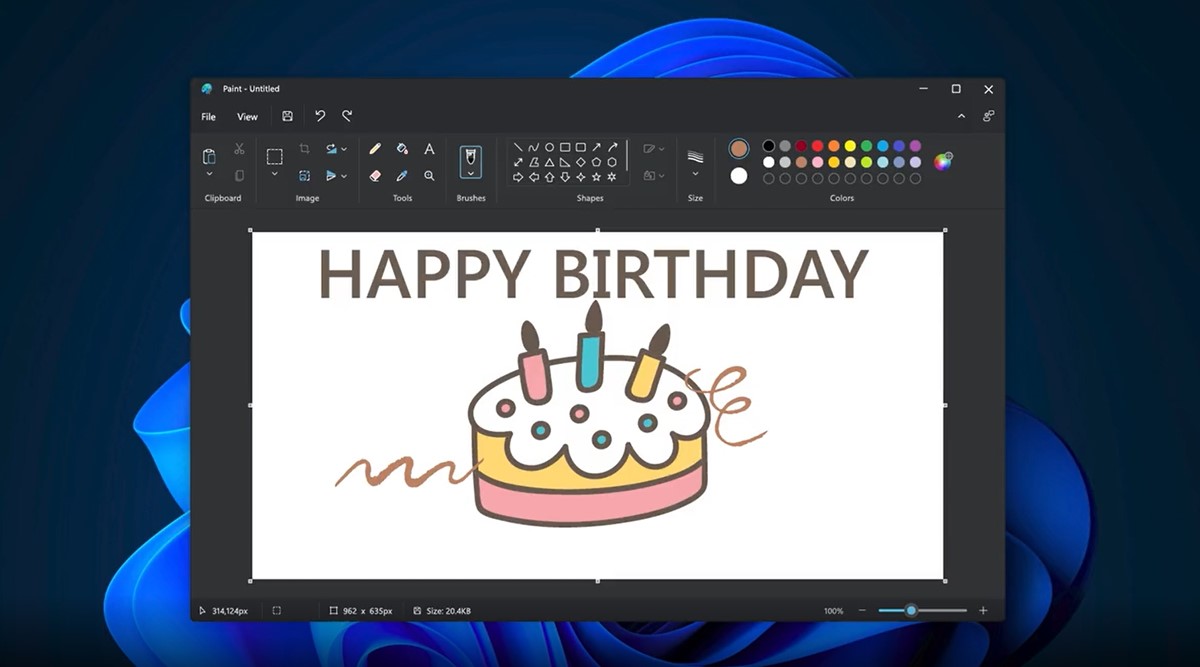The height and width of the screenshot is (667, 1200).
Task: Open the Brushes dropdown
Action: coord(471,173)
